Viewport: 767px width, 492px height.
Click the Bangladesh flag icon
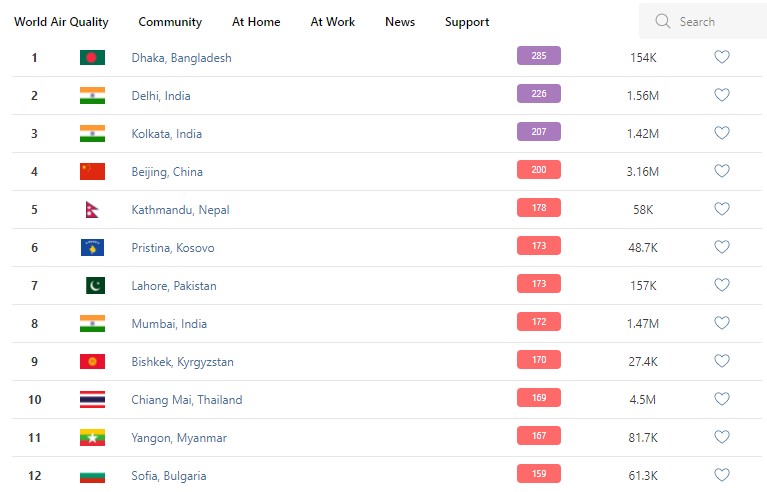(92, 58)
